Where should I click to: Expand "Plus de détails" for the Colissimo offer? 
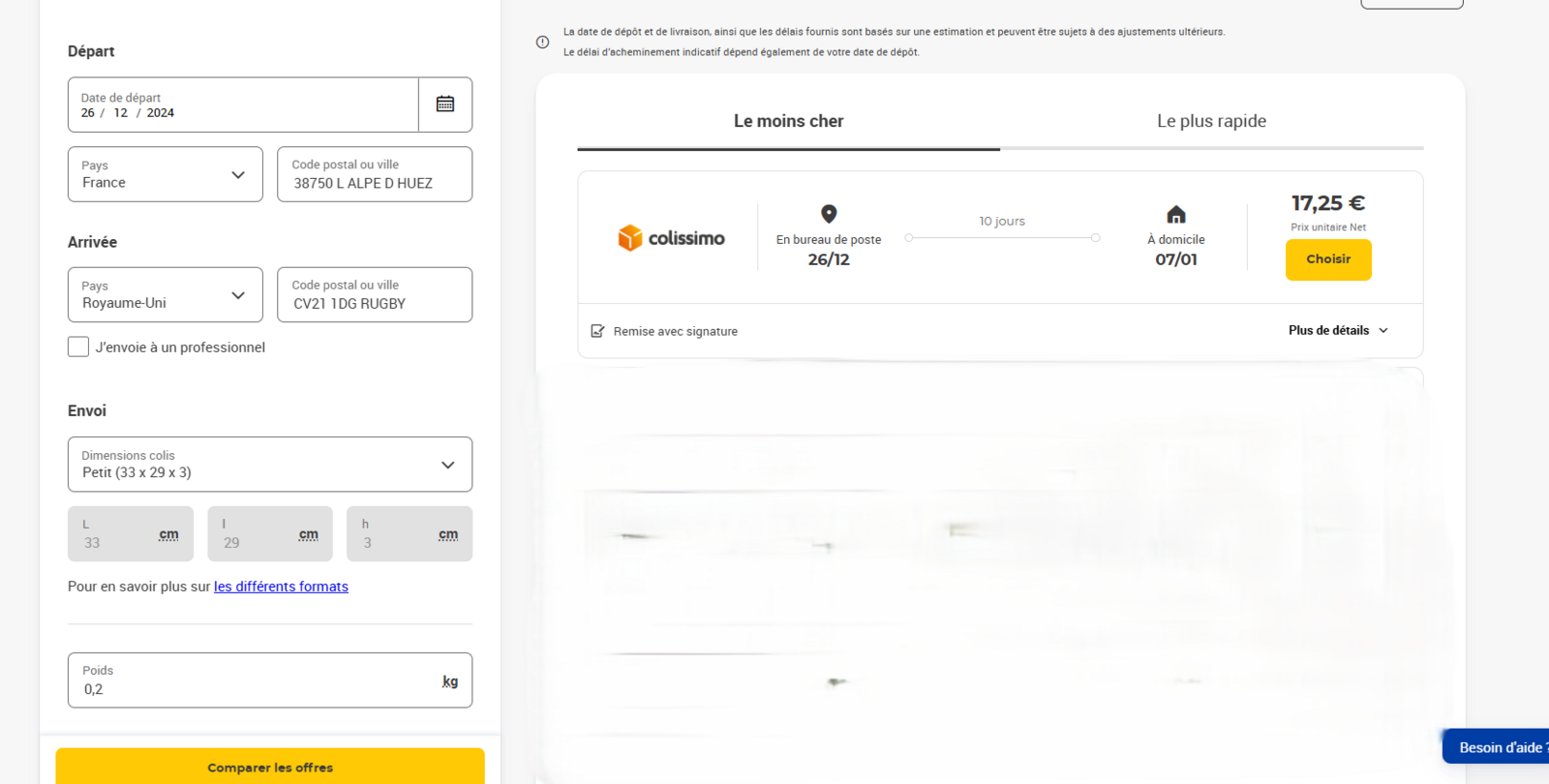pyautogui.click(x=1337, y=331)
